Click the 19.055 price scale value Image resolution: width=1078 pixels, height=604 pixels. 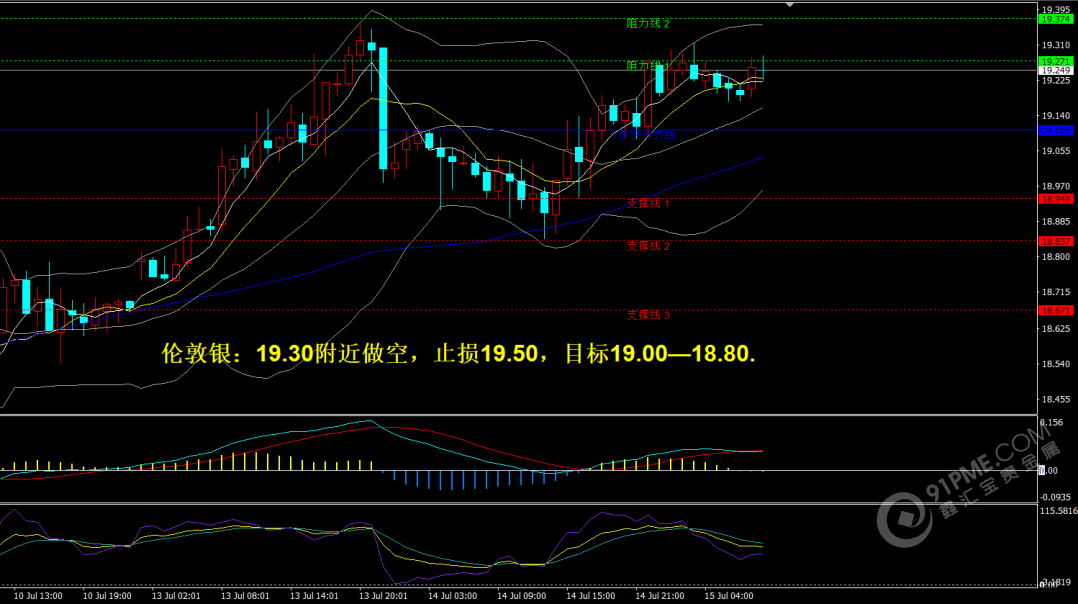1056,150
